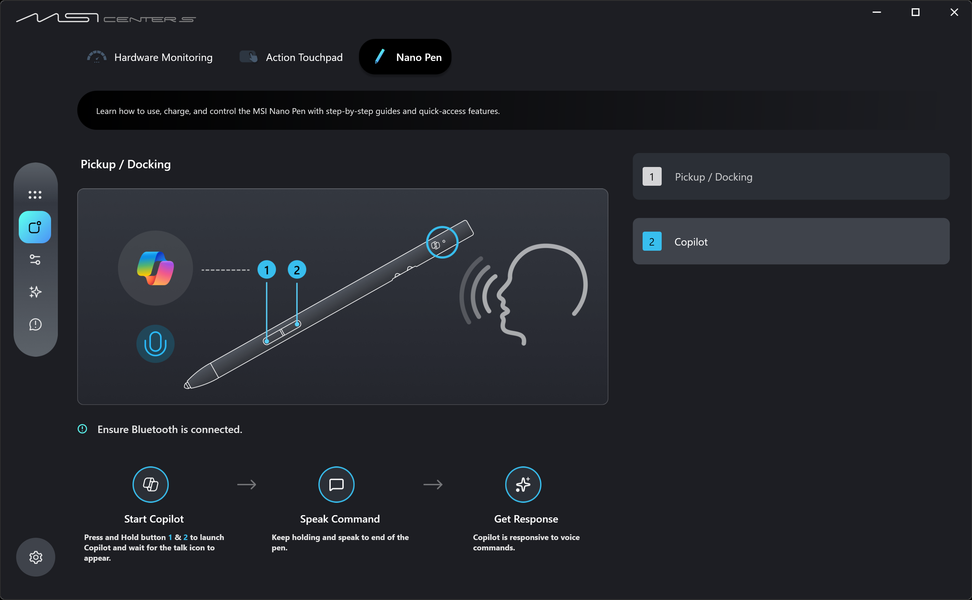Viewport: 972px width, 600px height.
Task: Click the pen diagram callout marker 1
Action: (267, 270)
